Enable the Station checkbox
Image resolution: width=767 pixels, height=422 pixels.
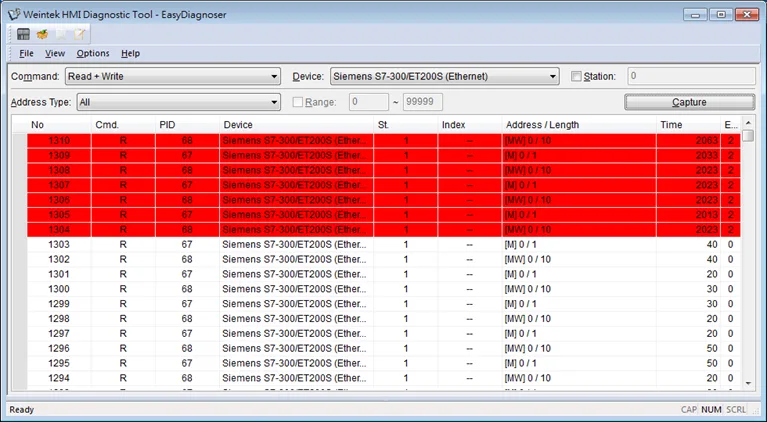(576, 76)
